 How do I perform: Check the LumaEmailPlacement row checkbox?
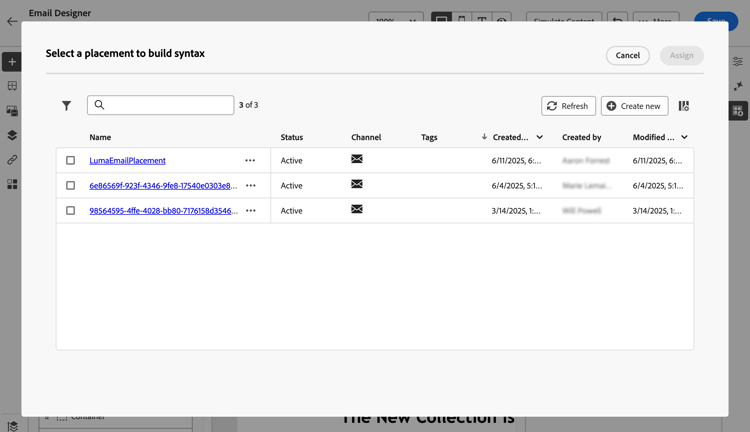tap(70, 160)
